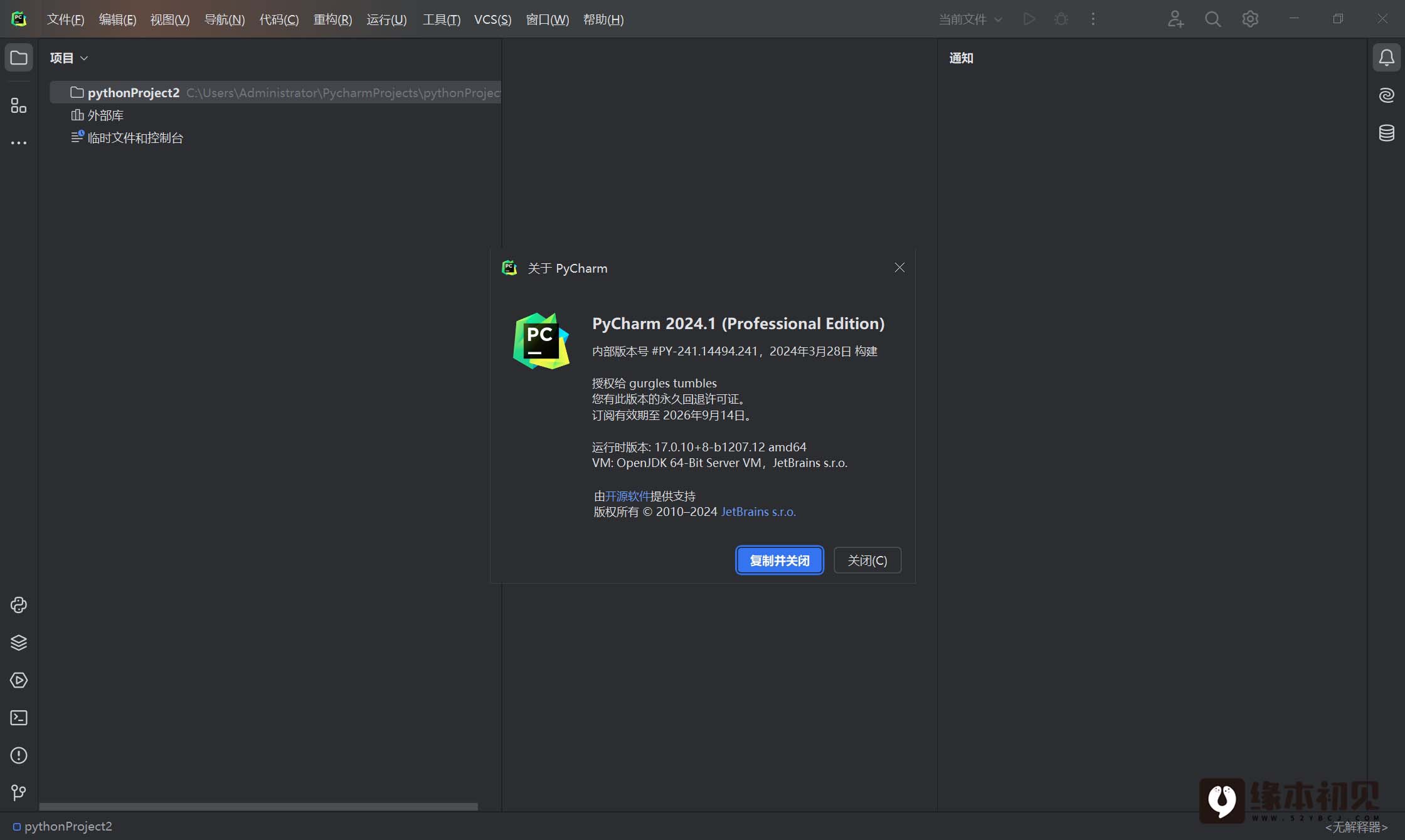Open more run actions vertical dots
Screen dimensions: 1405x840
pos(1093,19)
